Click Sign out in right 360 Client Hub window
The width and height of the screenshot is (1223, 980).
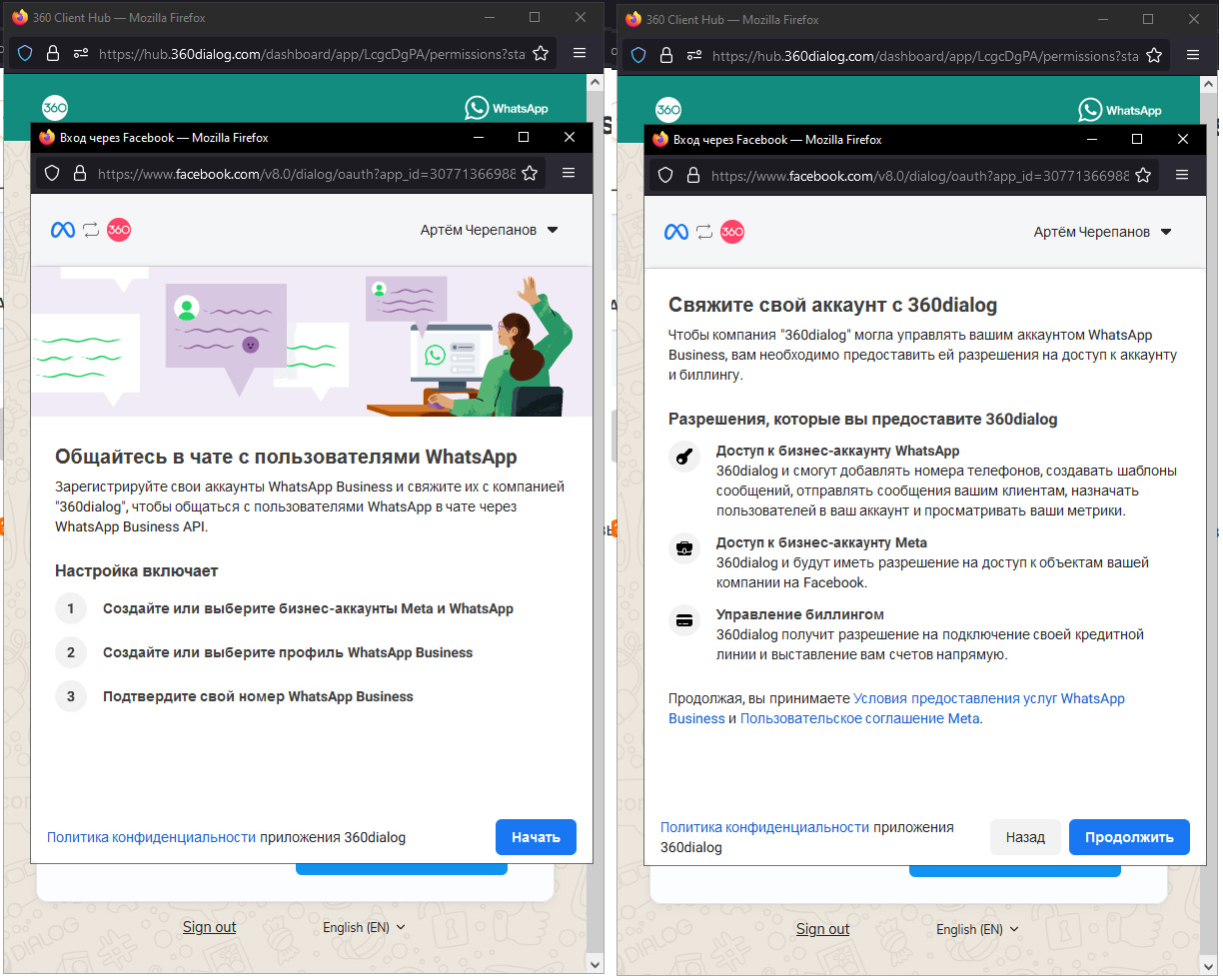[822, 929]
